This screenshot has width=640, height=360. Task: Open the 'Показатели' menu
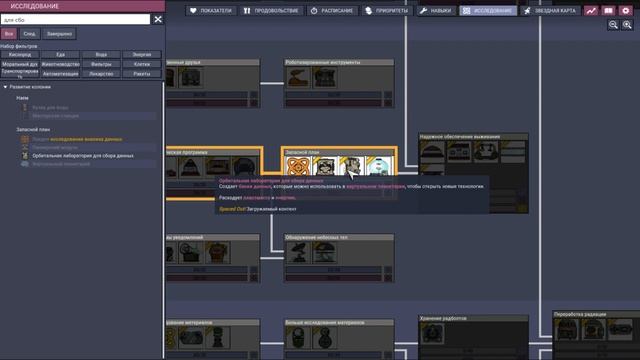211,11
